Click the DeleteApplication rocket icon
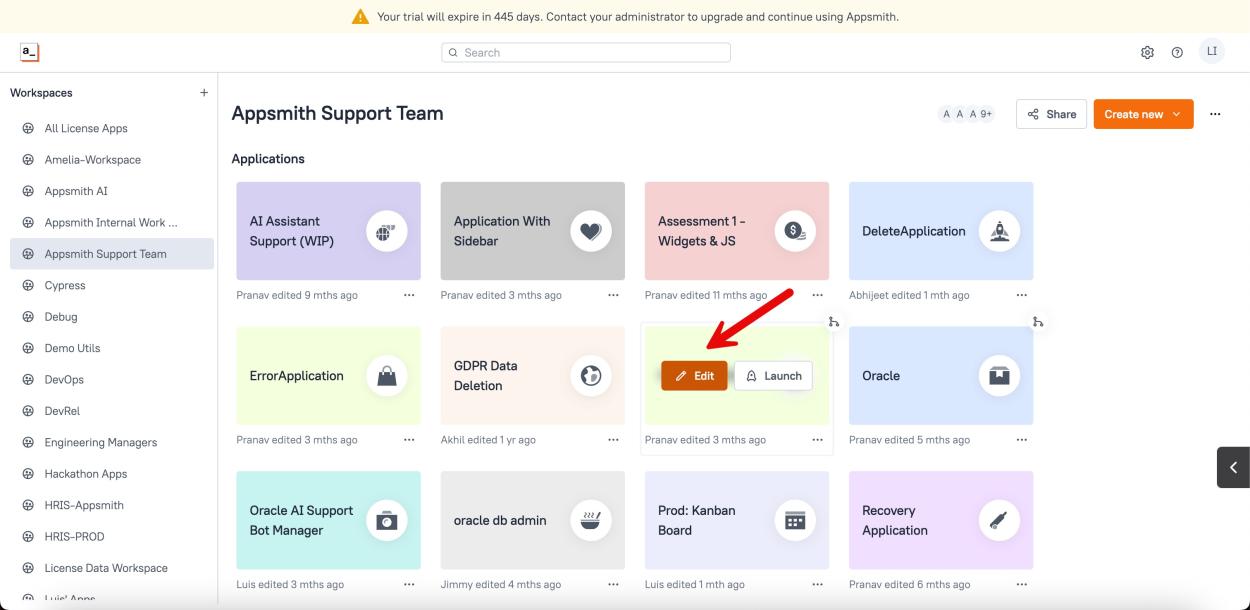The width and height of the screenshot is (1250, 610). point(998,231)
